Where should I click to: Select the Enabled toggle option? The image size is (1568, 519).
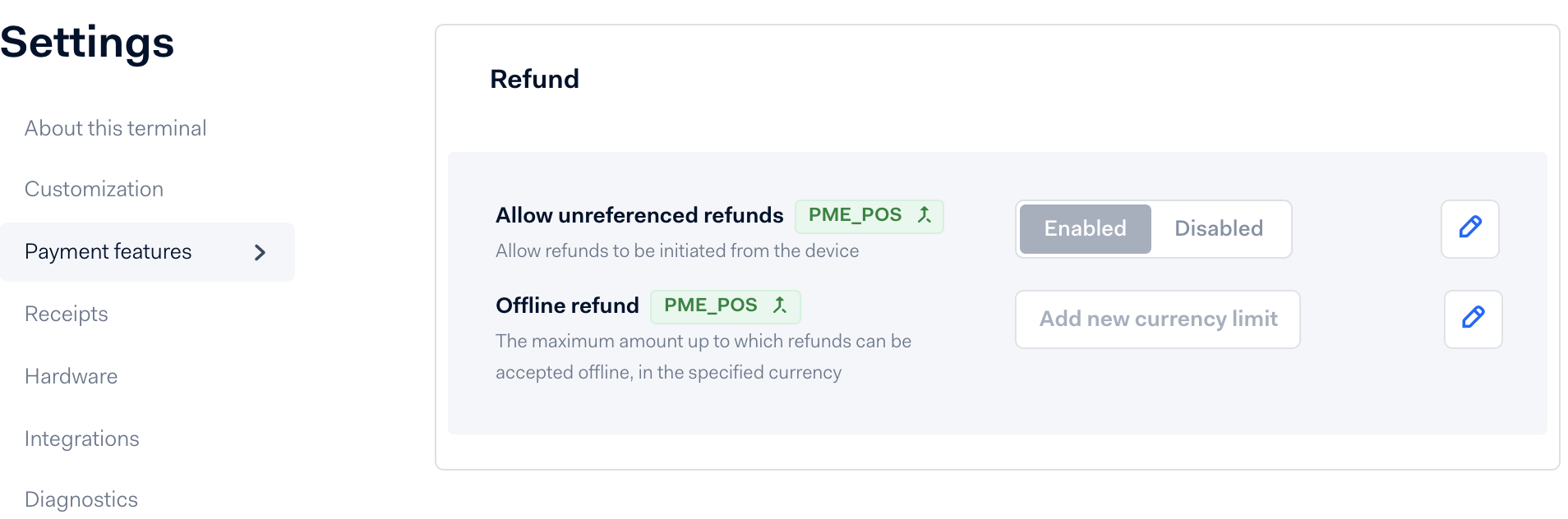point(1085,228)
